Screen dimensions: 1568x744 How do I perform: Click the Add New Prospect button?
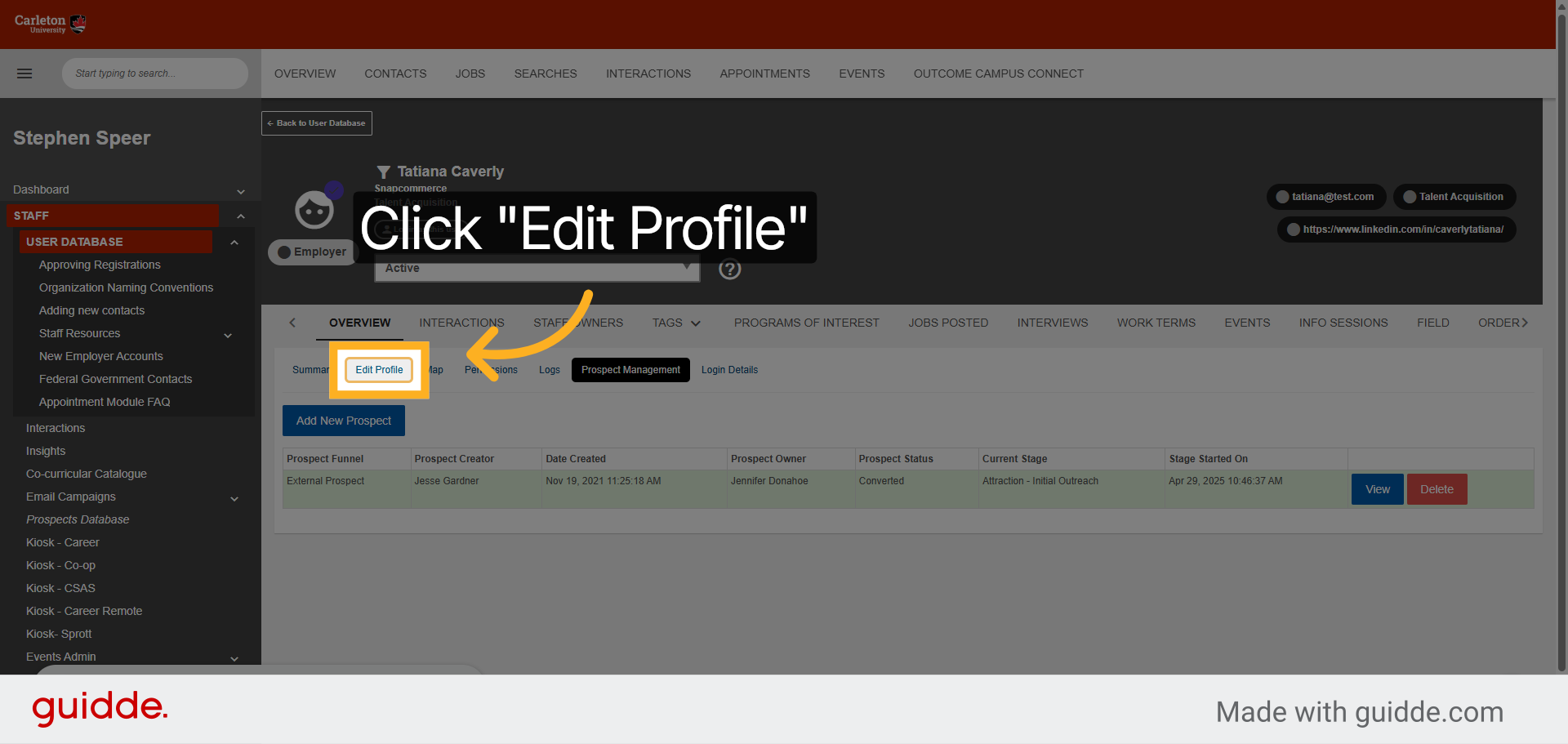(x=343, y=421)
